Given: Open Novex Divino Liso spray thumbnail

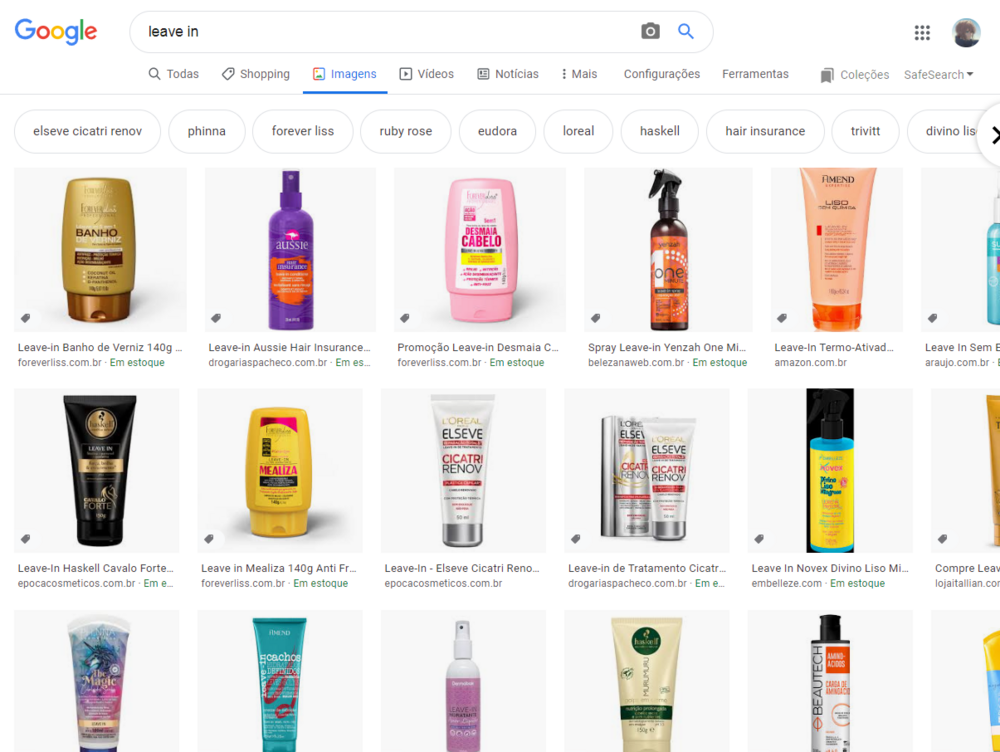Looking at the screenshot, I should (830, 471).
